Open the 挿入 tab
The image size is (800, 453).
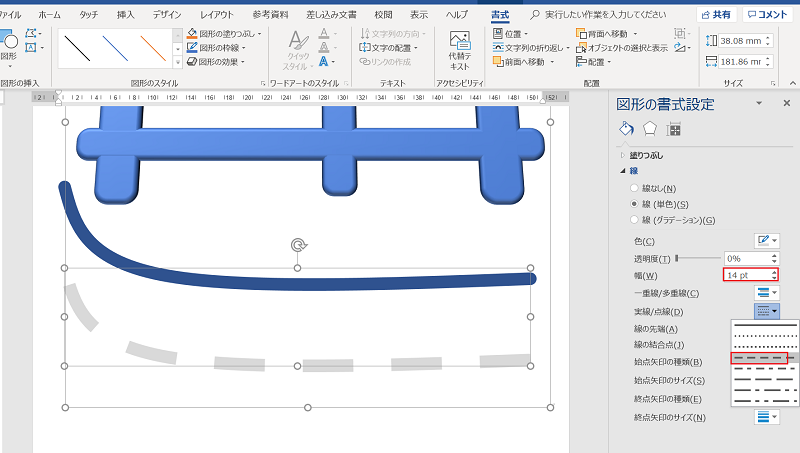pos(125,15)
